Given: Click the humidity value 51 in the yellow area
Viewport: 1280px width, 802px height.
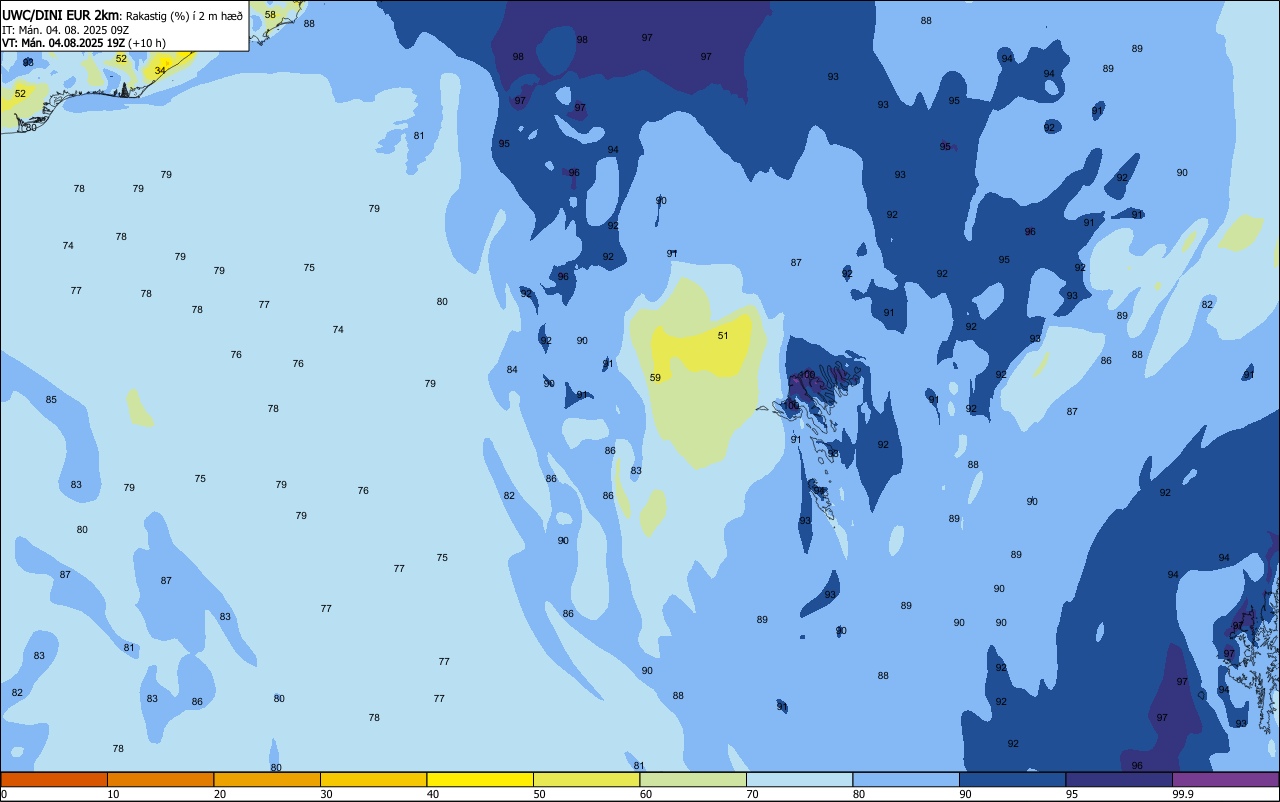Looking at the screenshot, I should 723,335.
